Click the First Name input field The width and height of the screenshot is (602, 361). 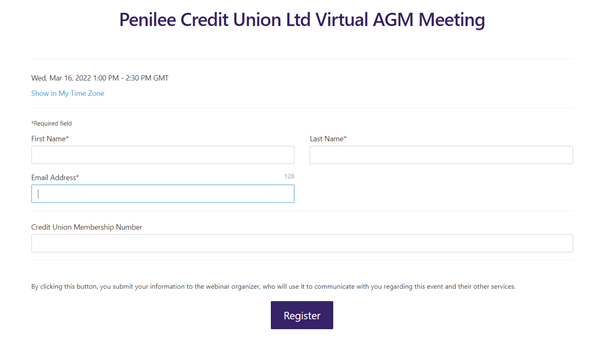coord(163,155)
